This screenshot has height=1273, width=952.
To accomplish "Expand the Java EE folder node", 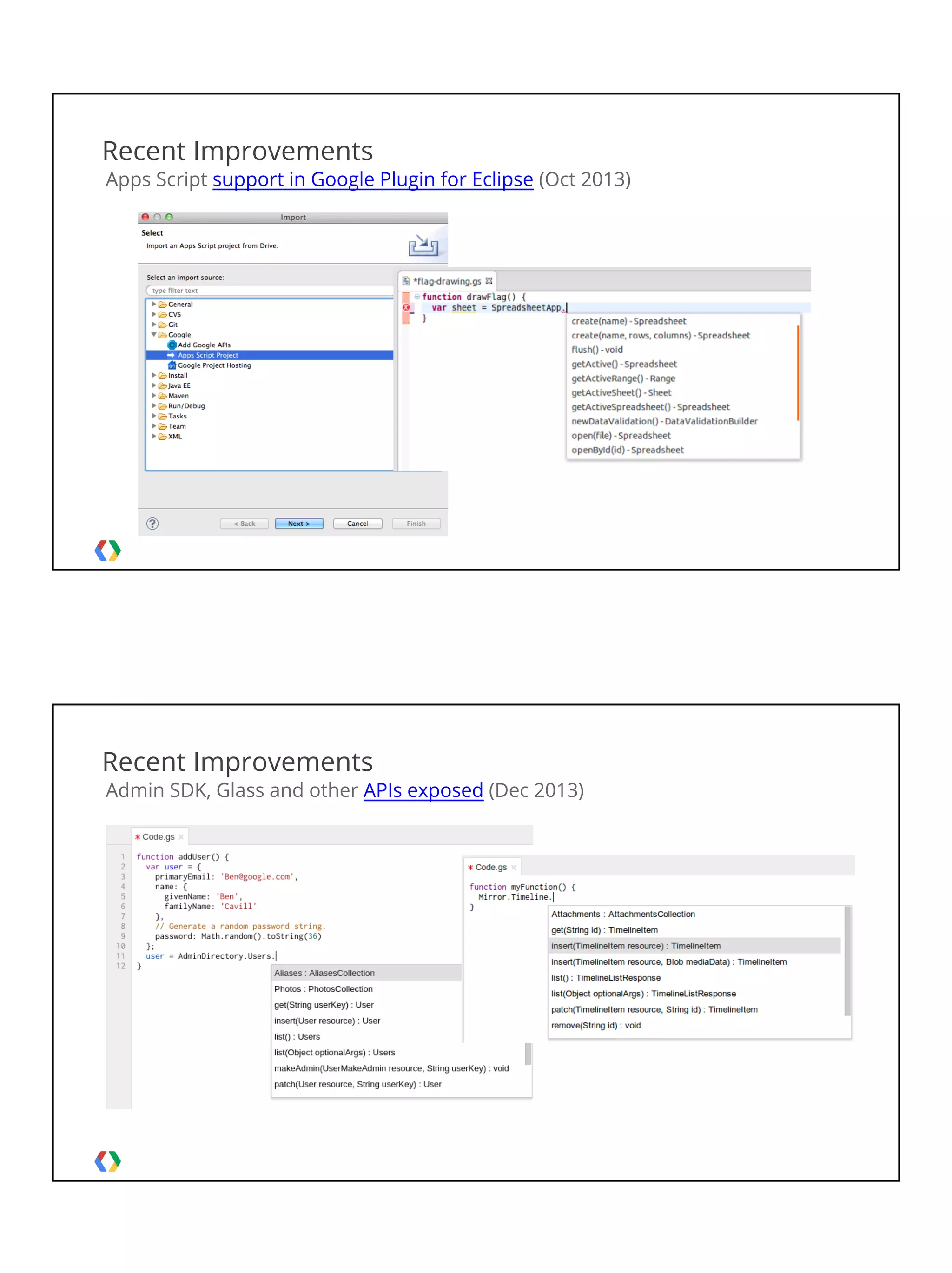I will pos(153,385).
